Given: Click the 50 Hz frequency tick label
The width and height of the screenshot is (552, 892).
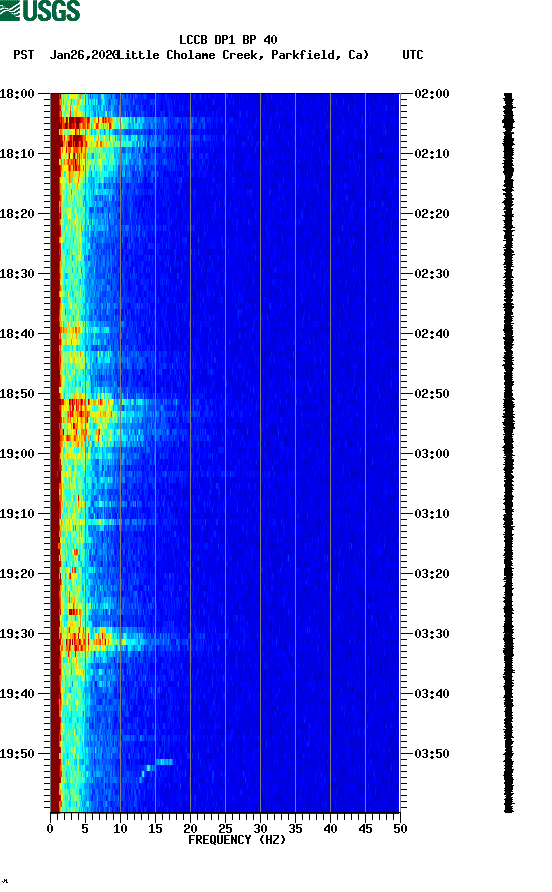Looking at the screenshot, I should point(400,829).
